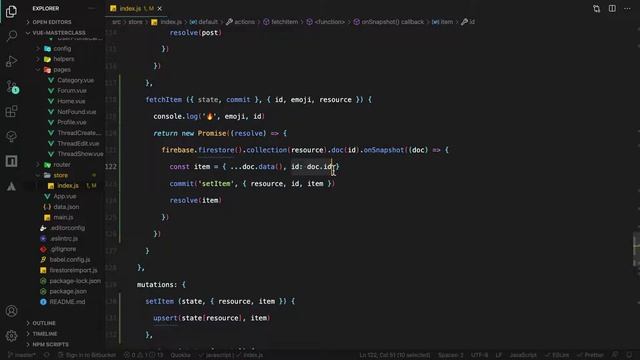Change Spaces indentation setting in status bar

451,355
